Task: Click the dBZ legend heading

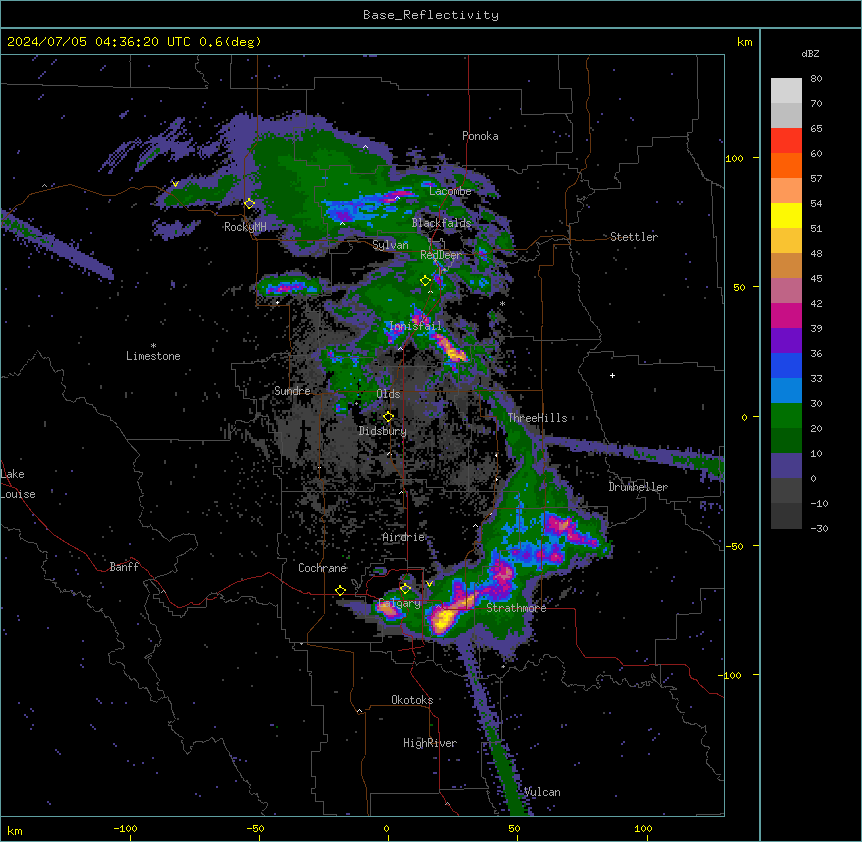Action: 810,54
